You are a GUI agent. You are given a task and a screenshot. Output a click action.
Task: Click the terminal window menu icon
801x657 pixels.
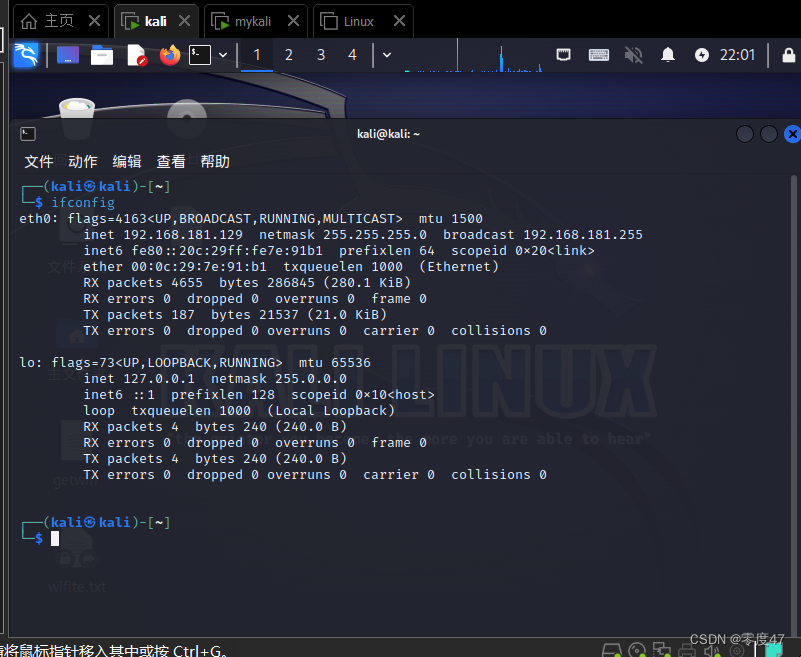[x=28, y=134]
